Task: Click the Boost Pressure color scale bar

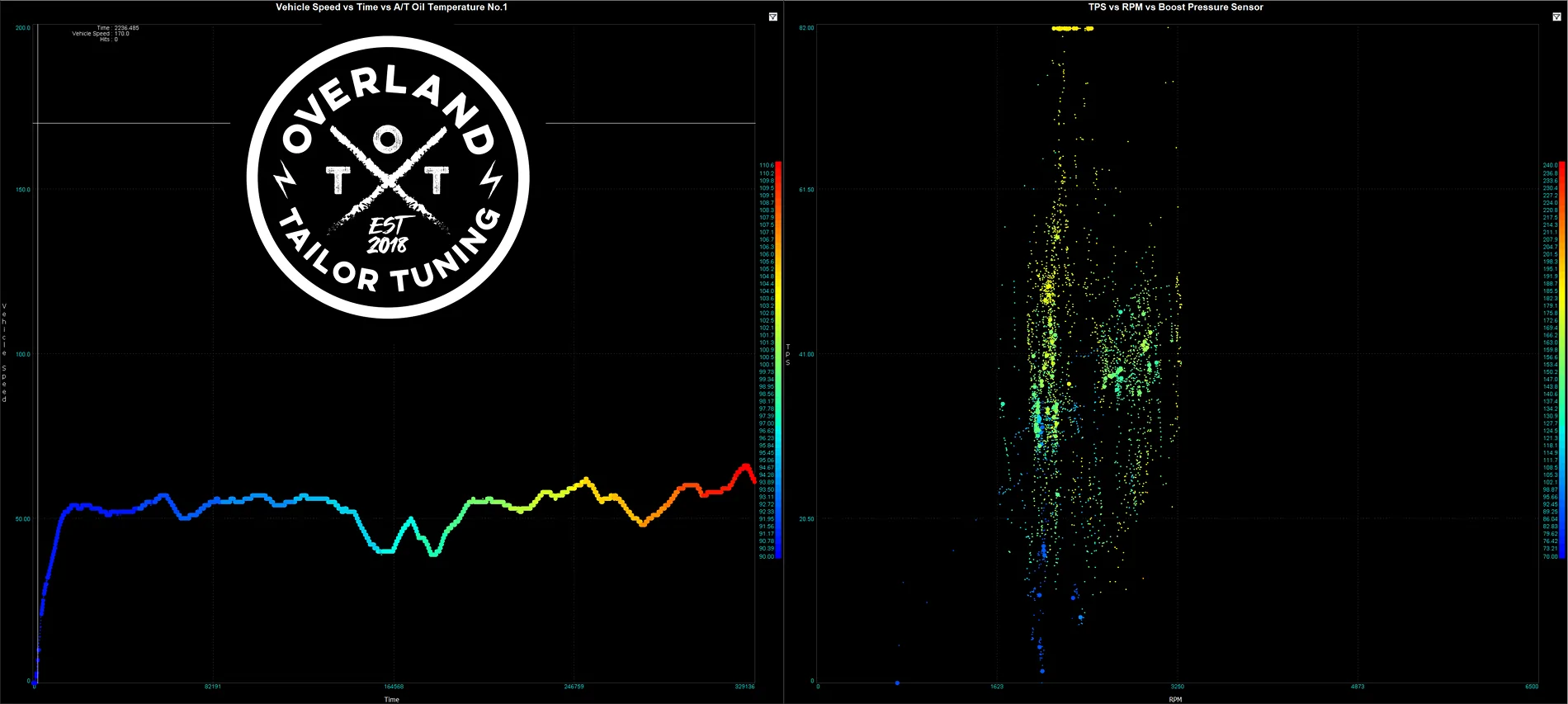Action: point(1562,360)
